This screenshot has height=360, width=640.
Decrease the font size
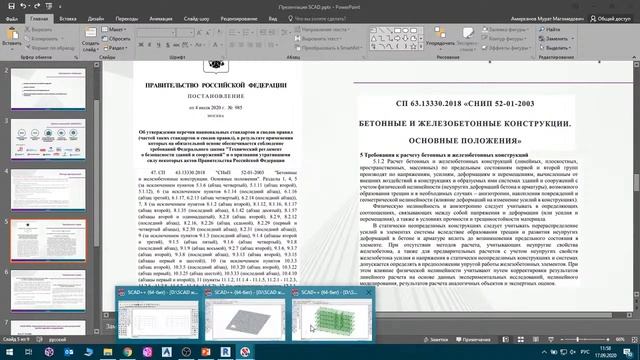pos(209,33)
